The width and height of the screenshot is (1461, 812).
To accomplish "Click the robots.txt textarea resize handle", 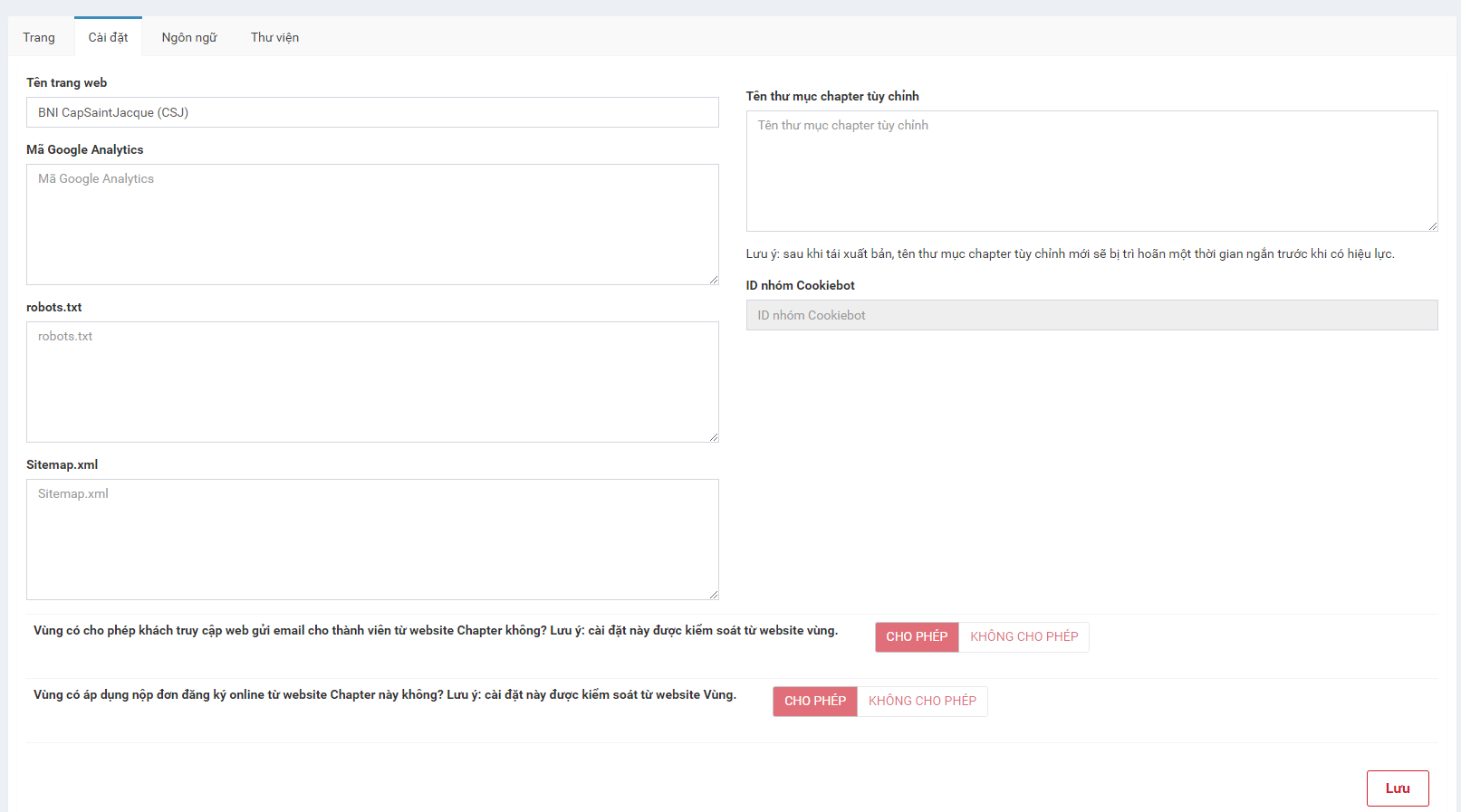I will coord(714,437).
